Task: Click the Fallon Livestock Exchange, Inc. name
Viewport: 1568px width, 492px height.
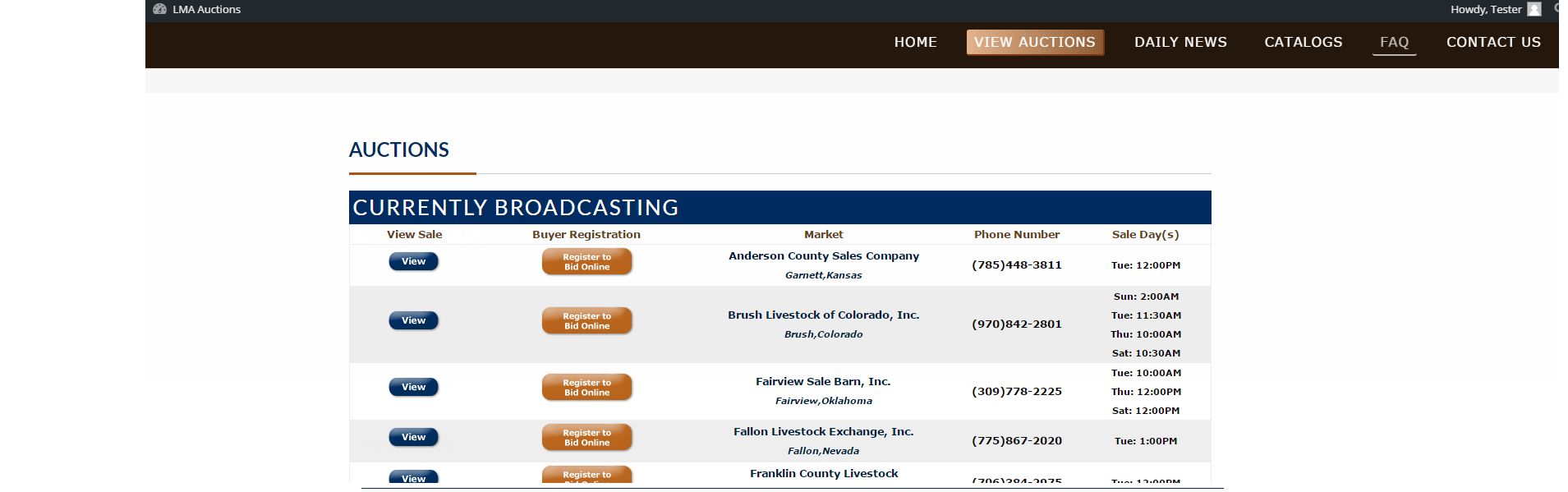Action: (x=824, y=432)
